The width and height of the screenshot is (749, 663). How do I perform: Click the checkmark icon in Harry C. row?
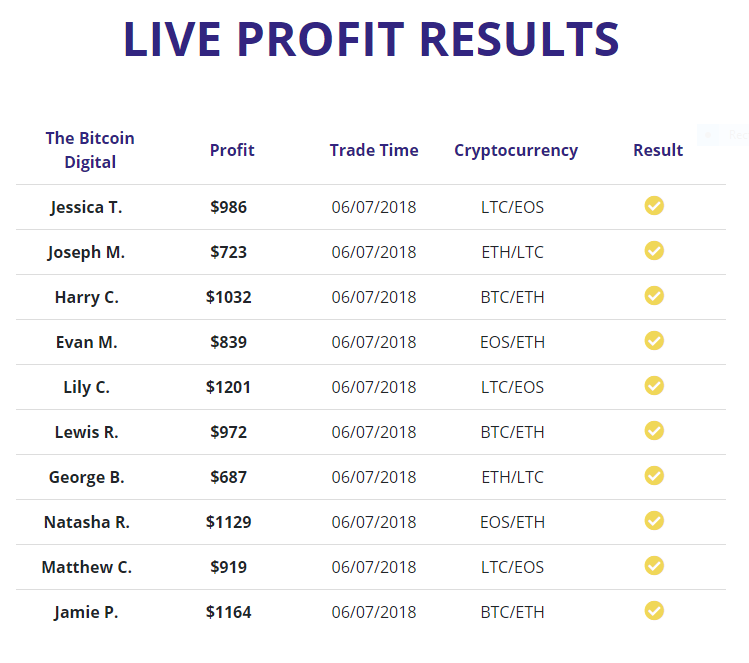tap(654, 296)
